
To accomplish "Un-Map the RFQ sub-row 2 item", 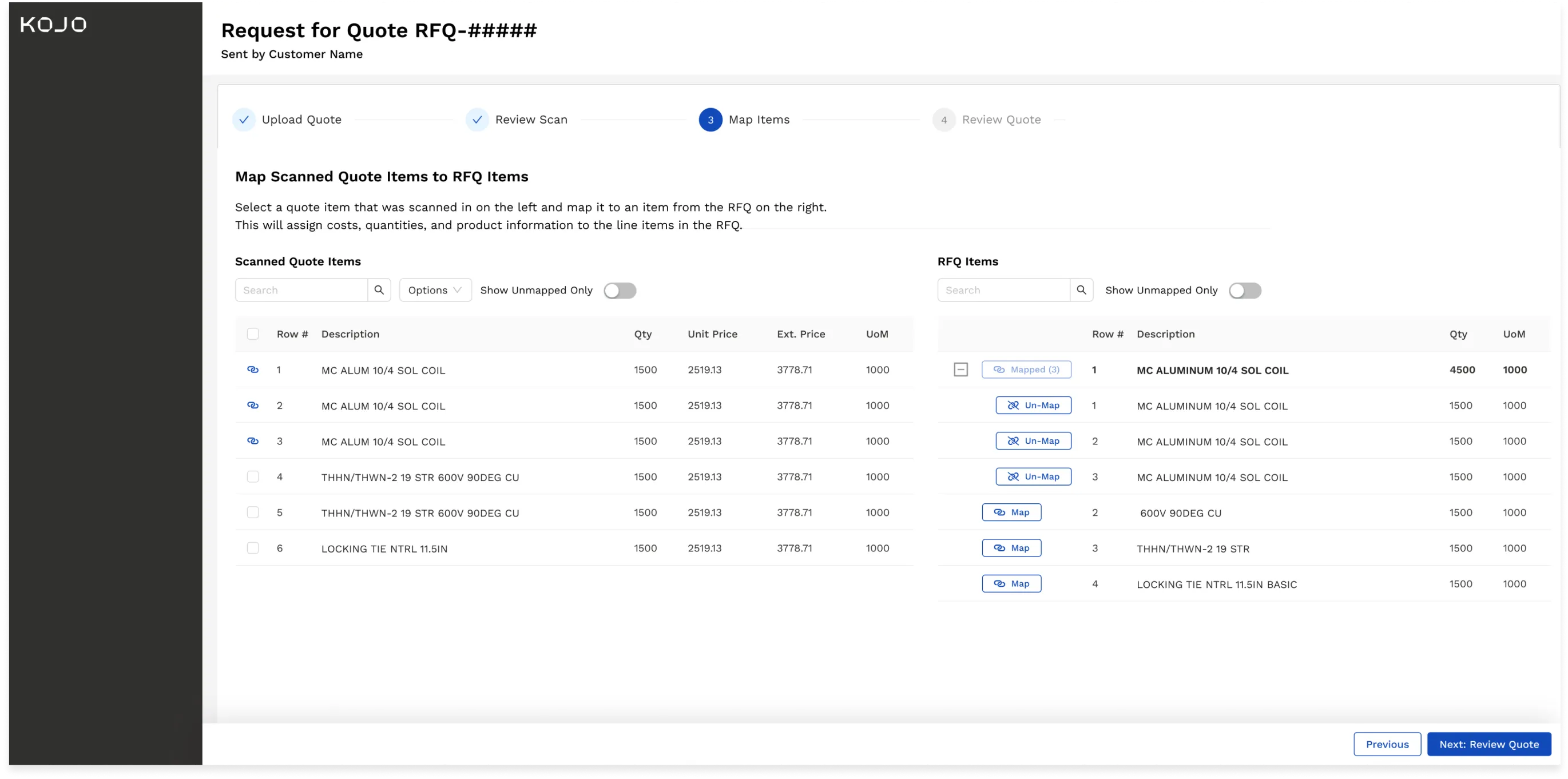I will pyautogui.click(x=1034, y=441).
